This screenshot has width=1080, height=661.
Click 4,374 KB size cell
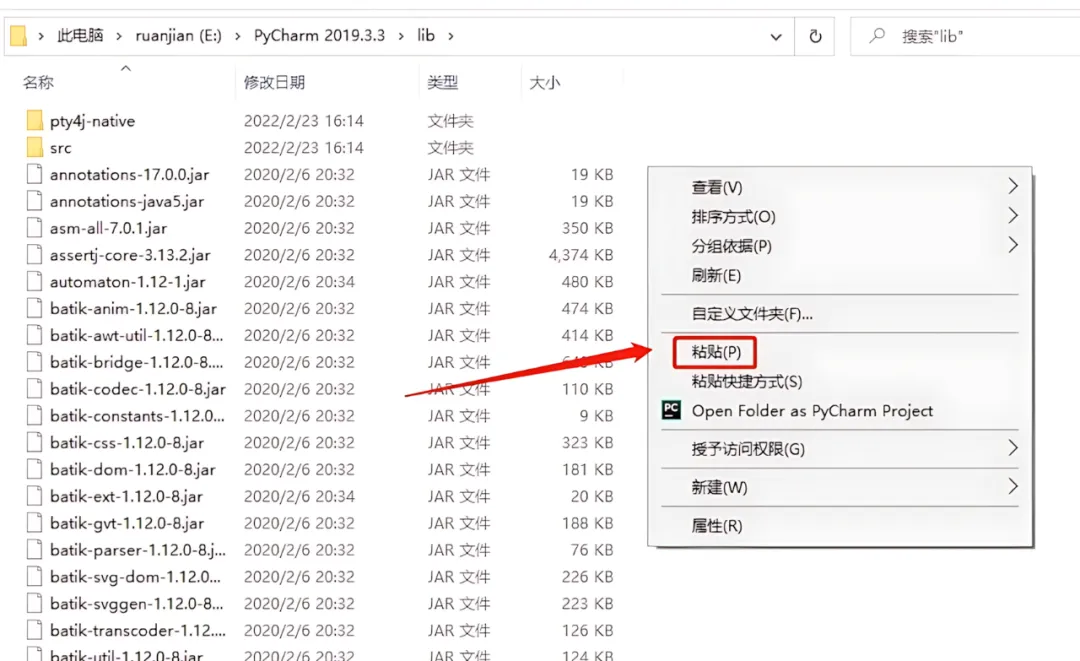(581, 255)
